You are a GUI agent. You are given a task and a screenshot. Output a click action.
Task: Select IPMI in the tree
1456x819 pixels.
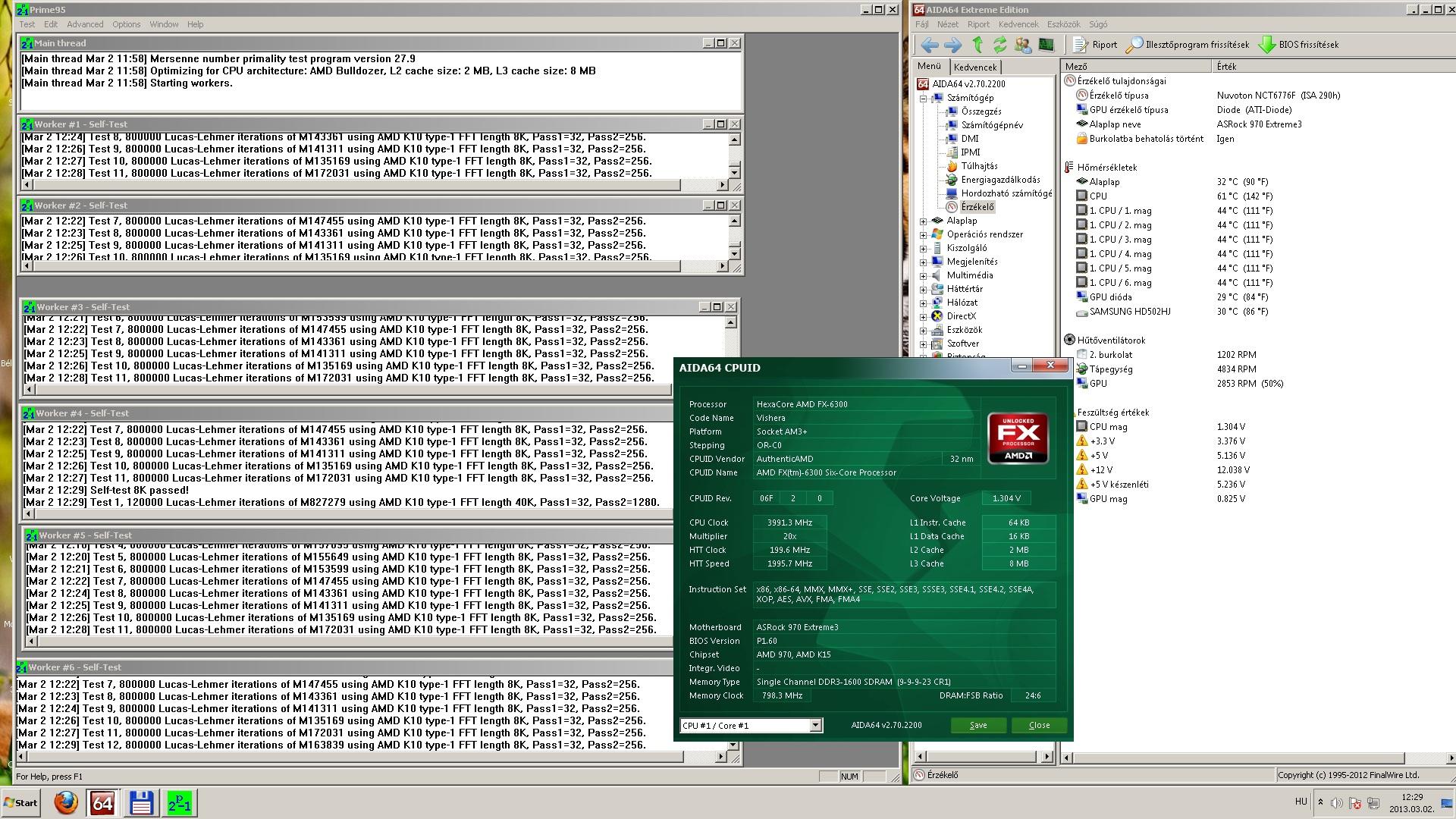click(971, 152)
